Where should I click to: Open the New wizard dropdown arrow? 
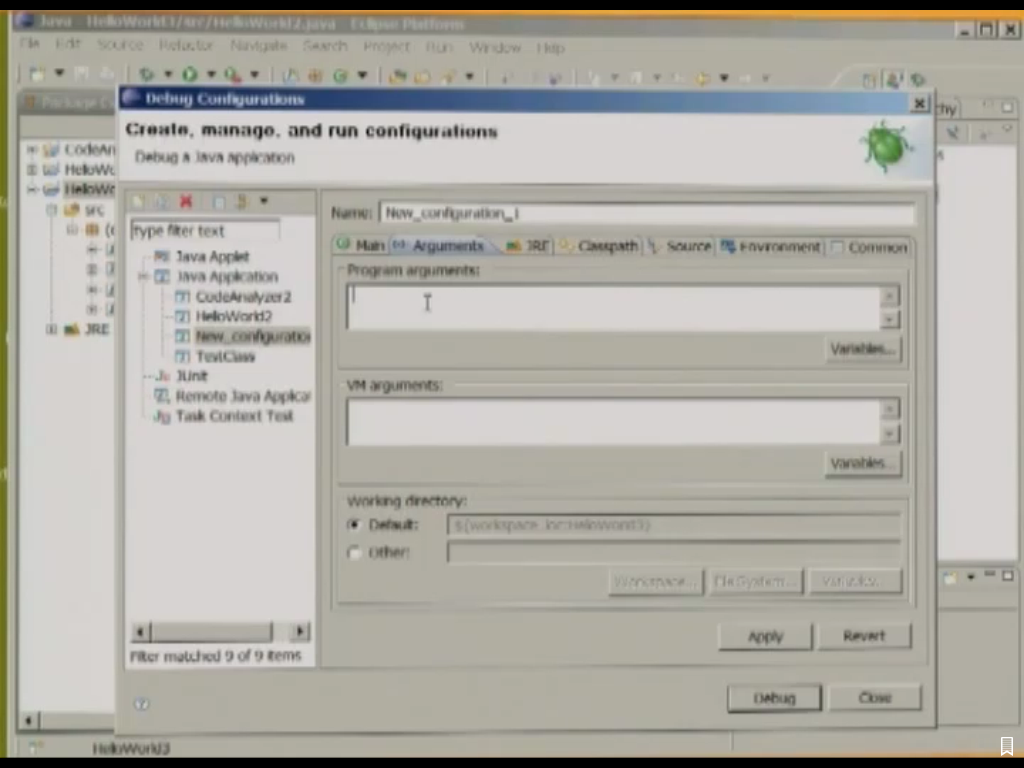(59, 73)
